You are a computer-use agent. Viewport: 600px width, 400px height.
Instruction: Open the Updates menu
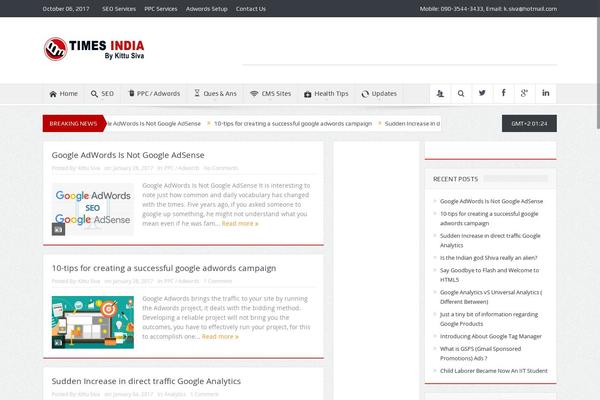tap(379, 94)
